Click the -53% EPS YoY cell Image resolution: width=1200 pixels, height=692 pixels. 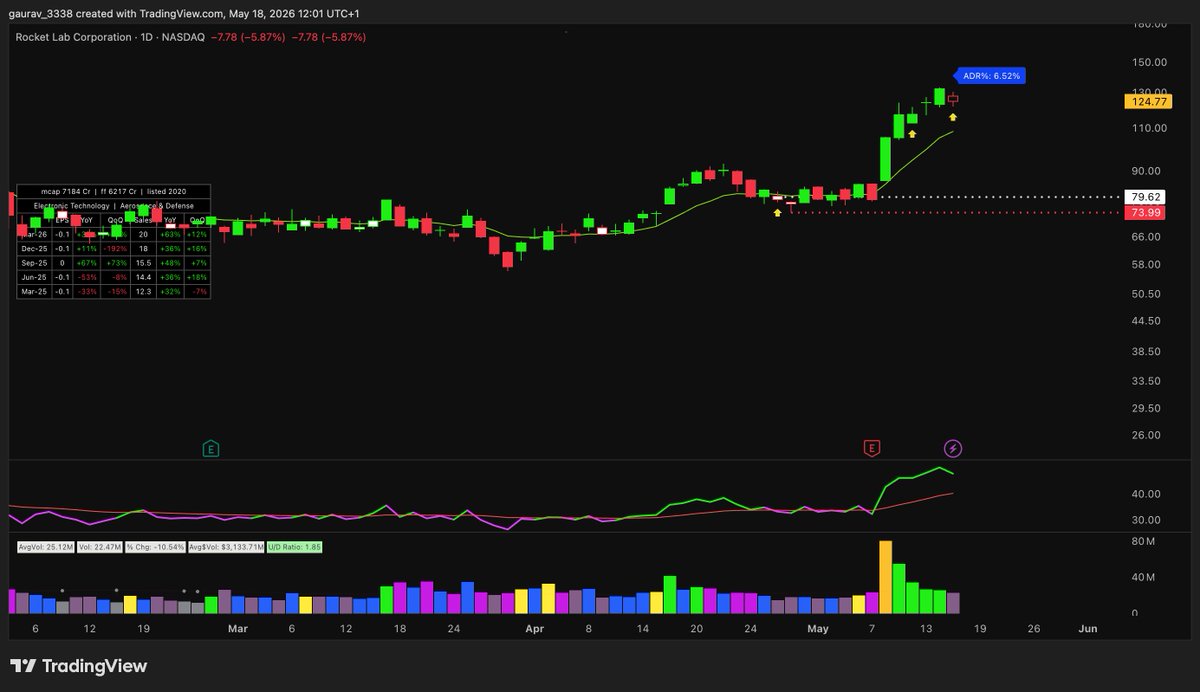pyautogui.click(x=87, y=277)
